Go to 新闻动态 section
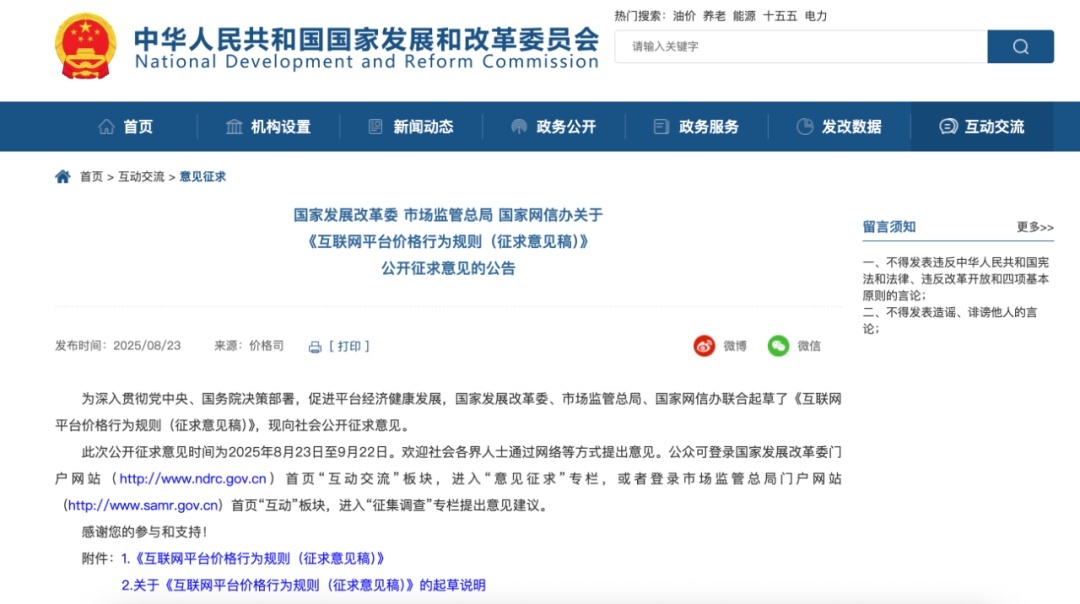Screen dimensions: 1080x604 pyautogui.click(x=411, y=127)
